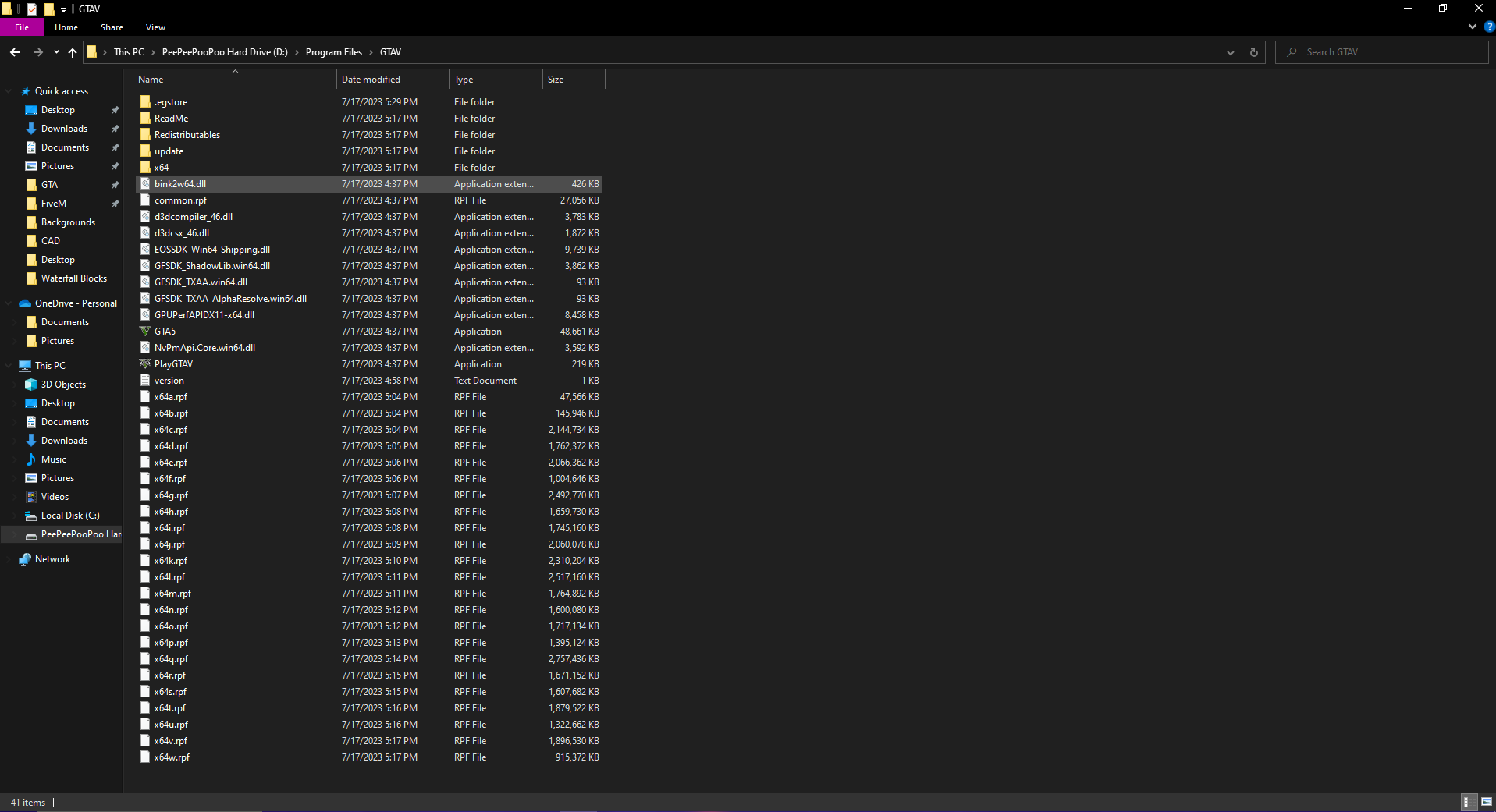1496x812 pixels.
Task: Refresh the GTAV folder view
Action: pyautogui.click(x=1253, y=52)
